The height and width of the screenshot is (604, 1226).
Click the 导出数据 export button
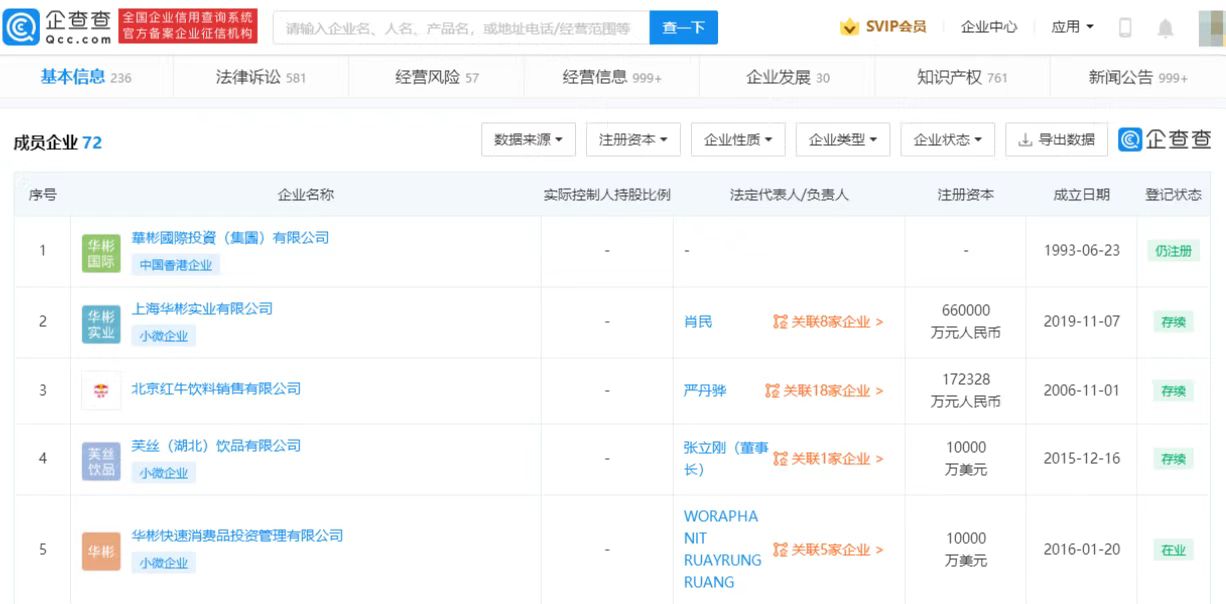[x=1057, y=140]
